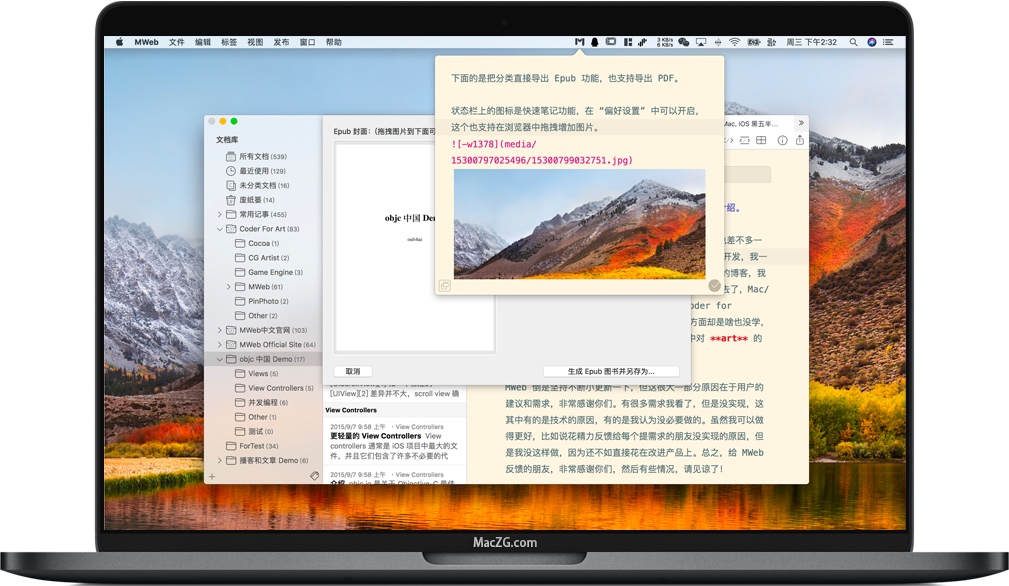Expand the 常用记事 disclosure triangle
Image resolution: width=1009 pixels, height=586 pixels.
coord(218,214)
